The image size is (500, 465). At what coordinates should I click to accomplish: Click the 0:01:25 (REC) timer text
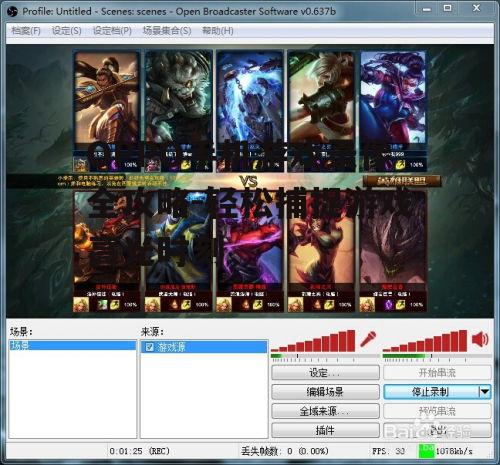139,451
